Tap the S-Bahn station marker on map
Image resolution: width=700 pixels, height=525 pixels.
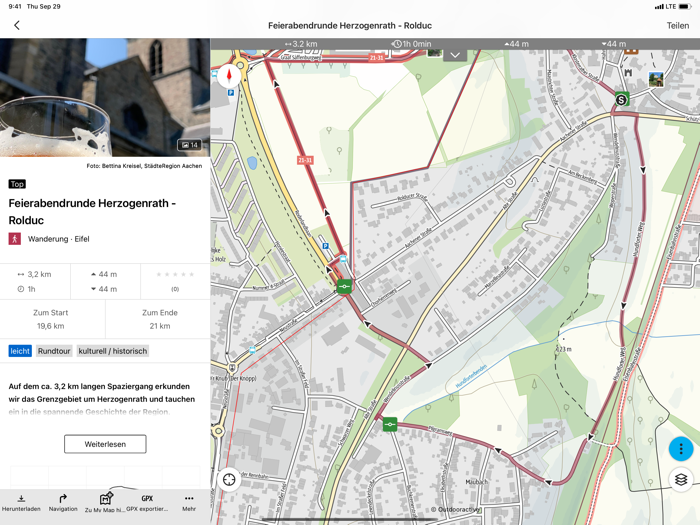point(621,99)
